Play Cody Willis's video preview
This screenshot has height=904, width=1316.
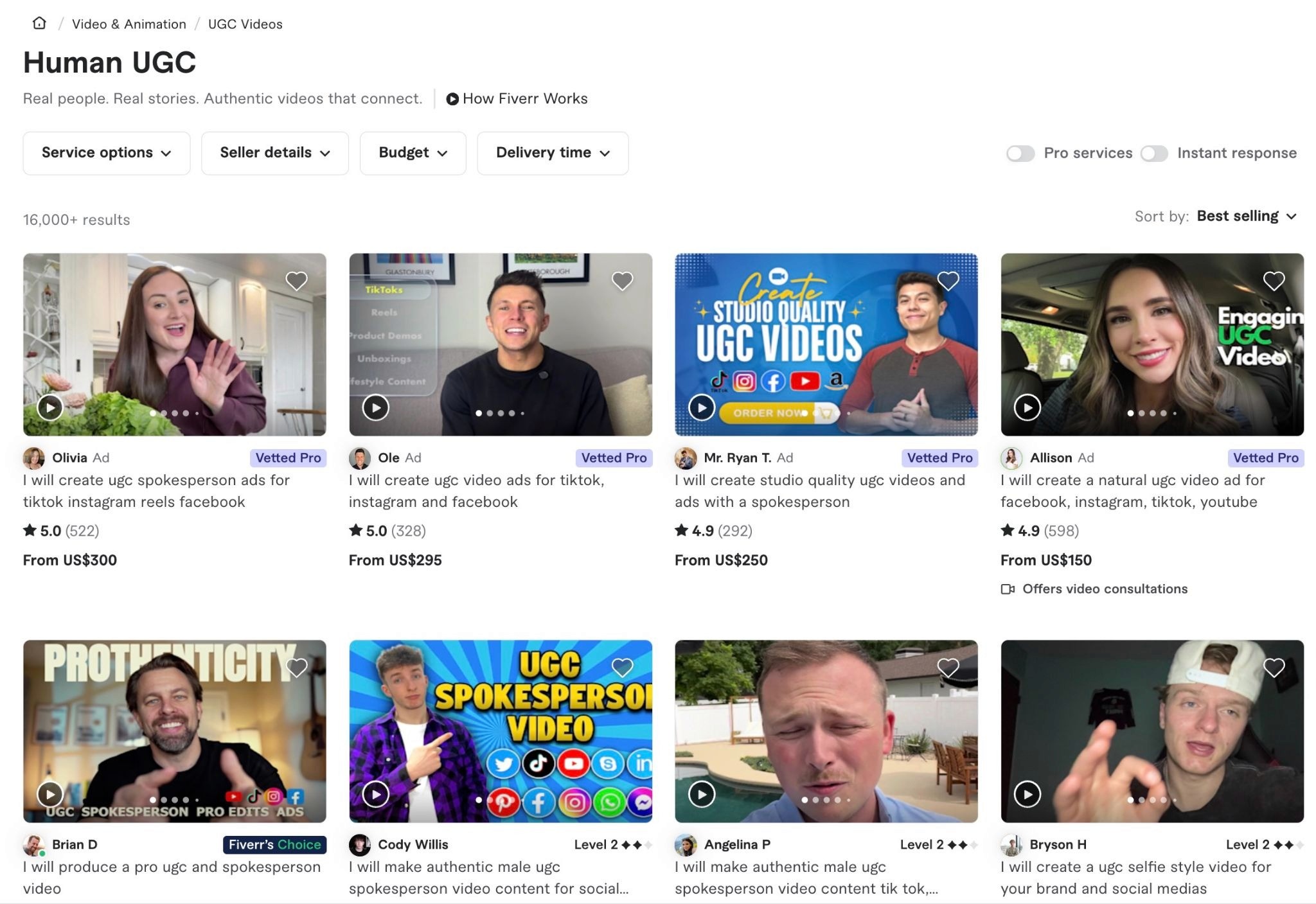pos(376,794)
